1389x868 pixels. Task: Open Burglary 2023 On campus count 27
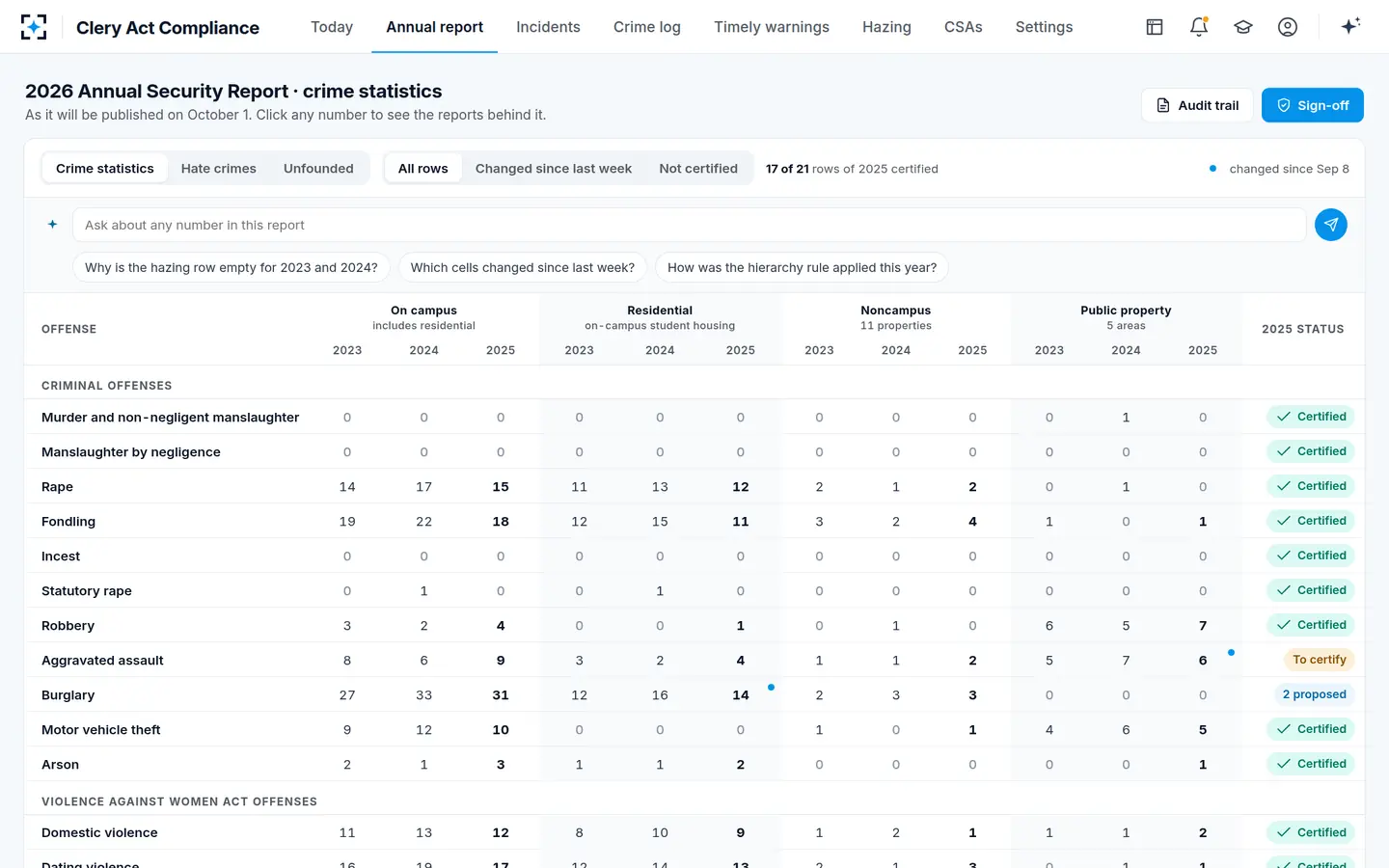coord(347,695)
